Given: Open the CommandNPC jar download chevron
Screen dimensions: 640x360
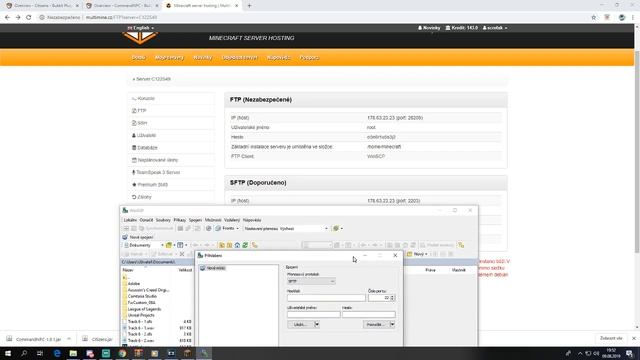Looking at the screenshot, I should pos(69,339).
